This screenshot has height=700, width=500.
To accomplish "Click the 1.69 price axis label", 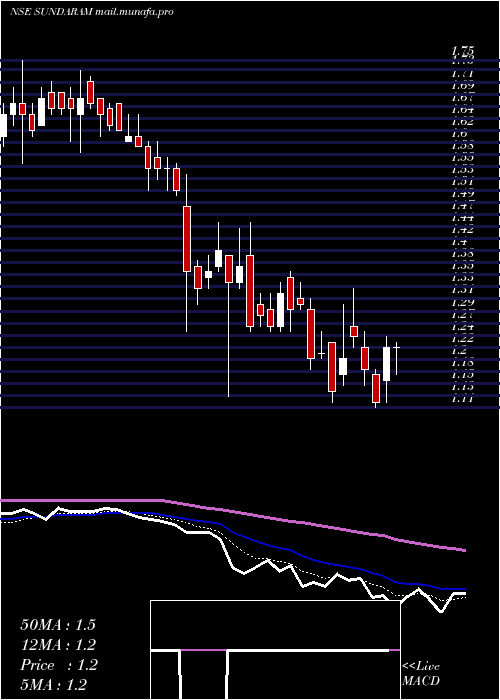I will click(462, 86).
